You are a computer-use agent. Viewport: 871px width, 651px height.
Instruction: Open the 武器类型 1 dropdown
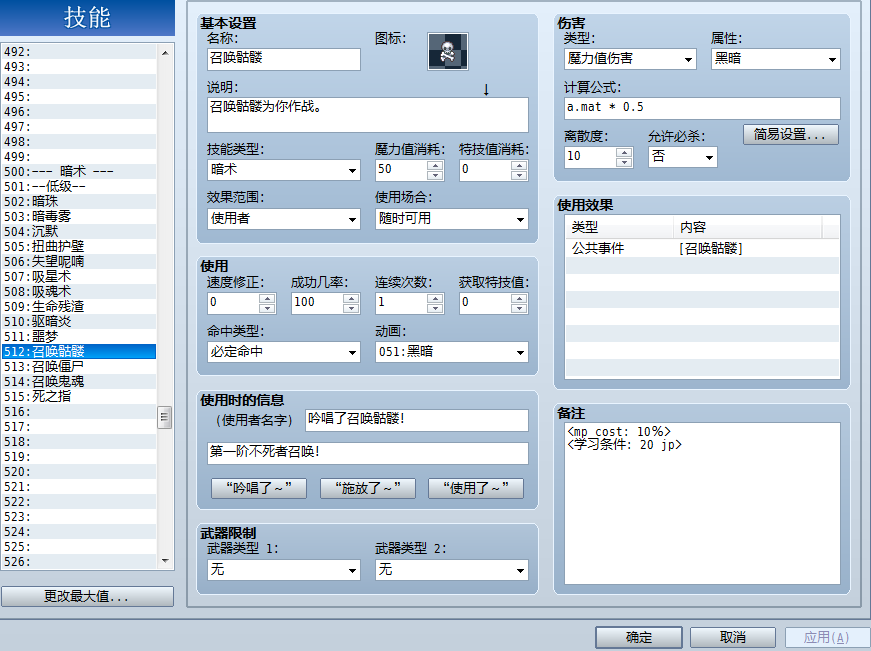[x=283, y=570]
